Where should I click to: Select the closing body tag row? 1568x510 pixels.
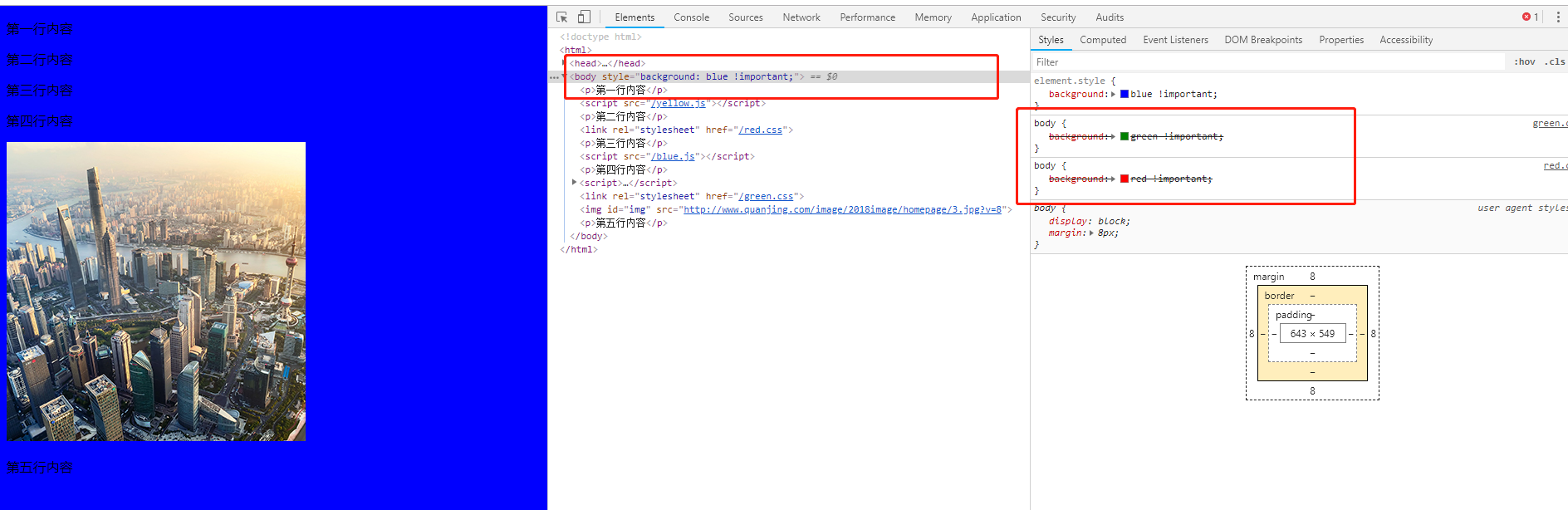point(589,237)
